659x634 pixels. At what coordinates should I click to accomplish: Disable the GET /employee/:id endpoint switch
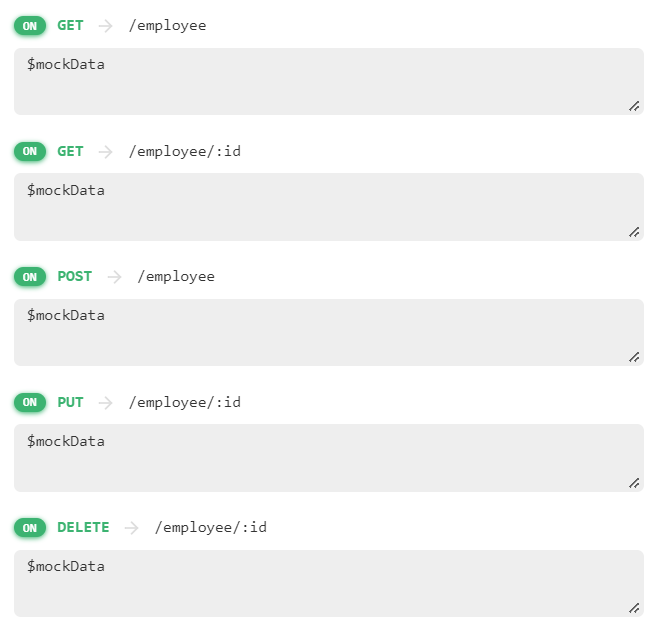point(30,151)
